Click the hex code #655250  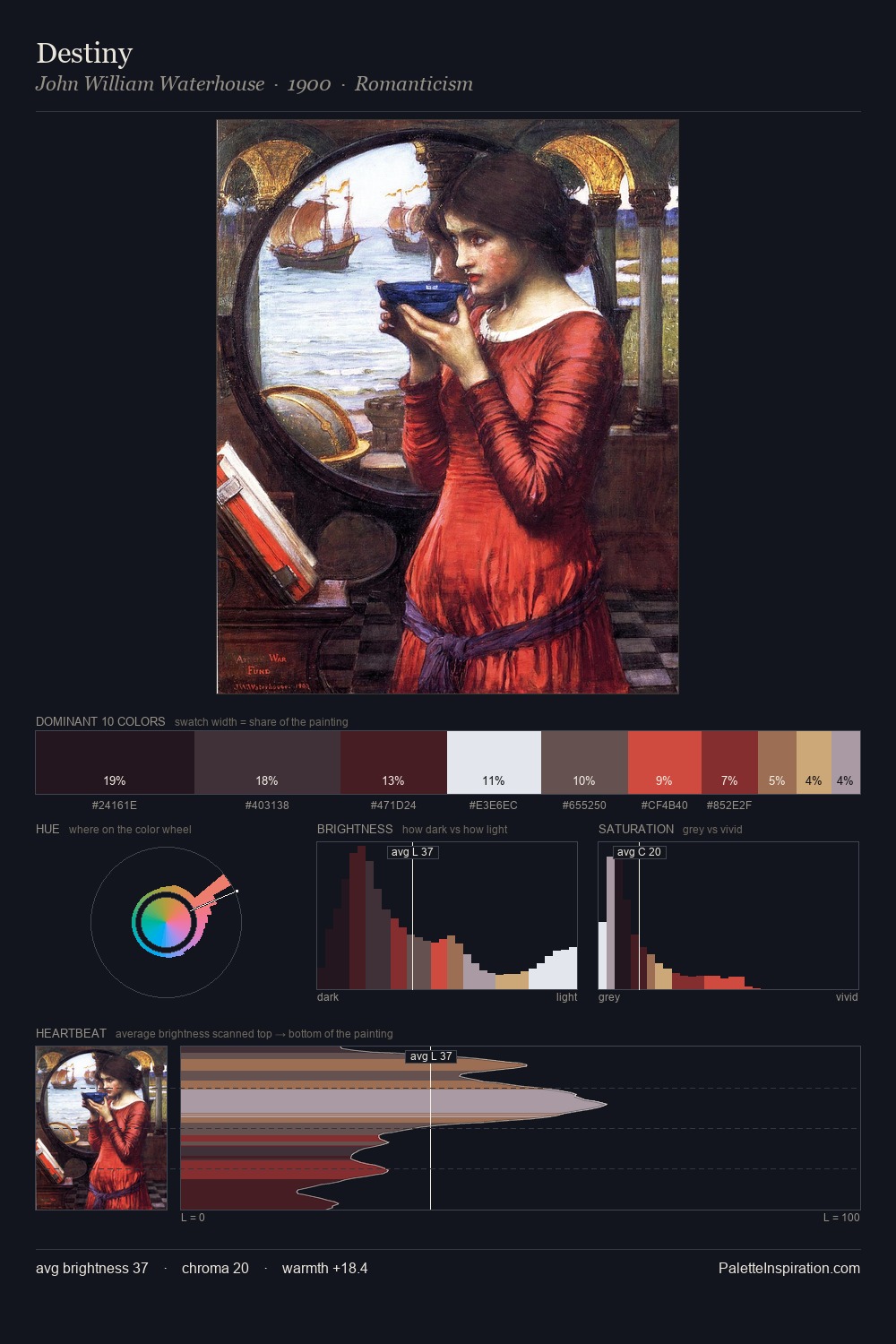coord(584,806)
